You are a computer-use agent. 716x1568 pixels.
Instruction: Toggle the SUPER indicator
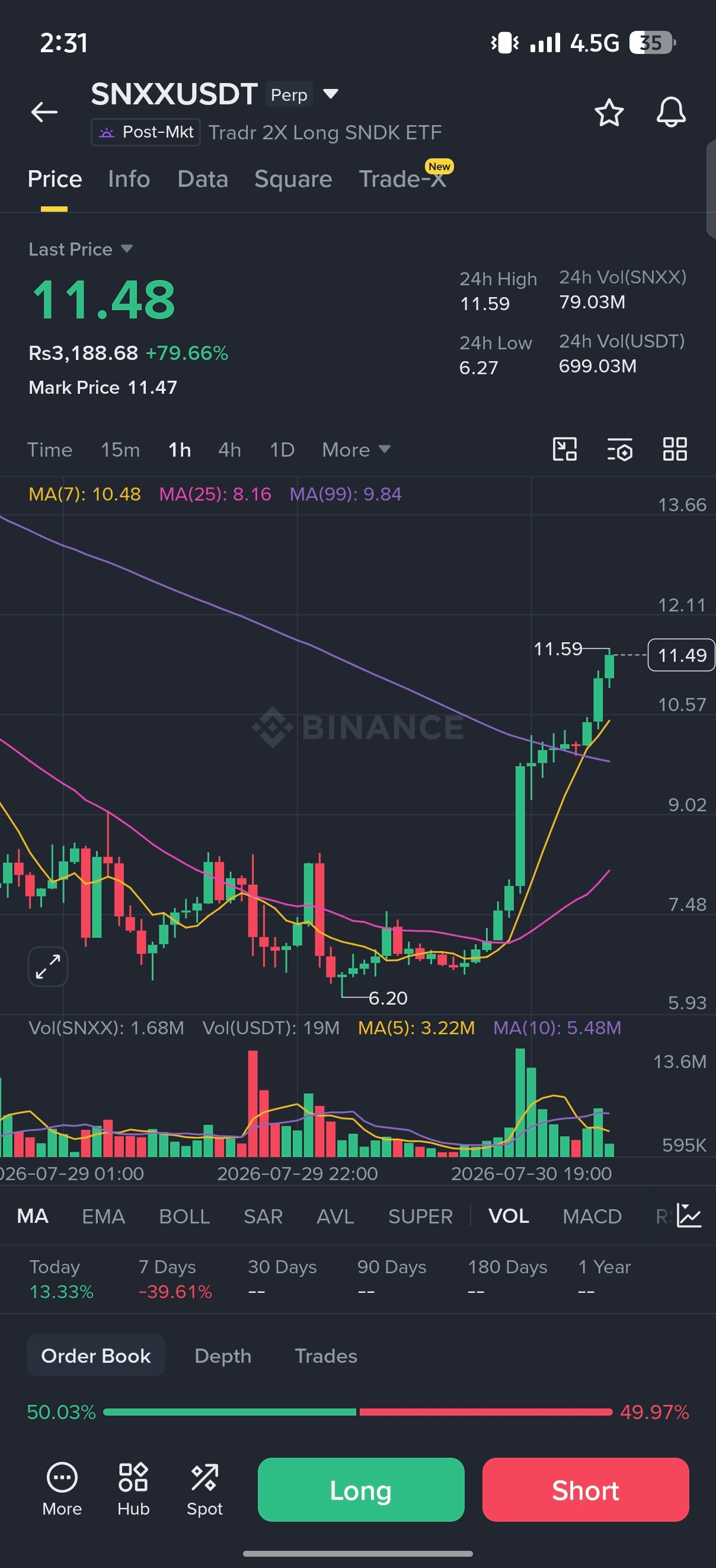[x=420, y=1216]
